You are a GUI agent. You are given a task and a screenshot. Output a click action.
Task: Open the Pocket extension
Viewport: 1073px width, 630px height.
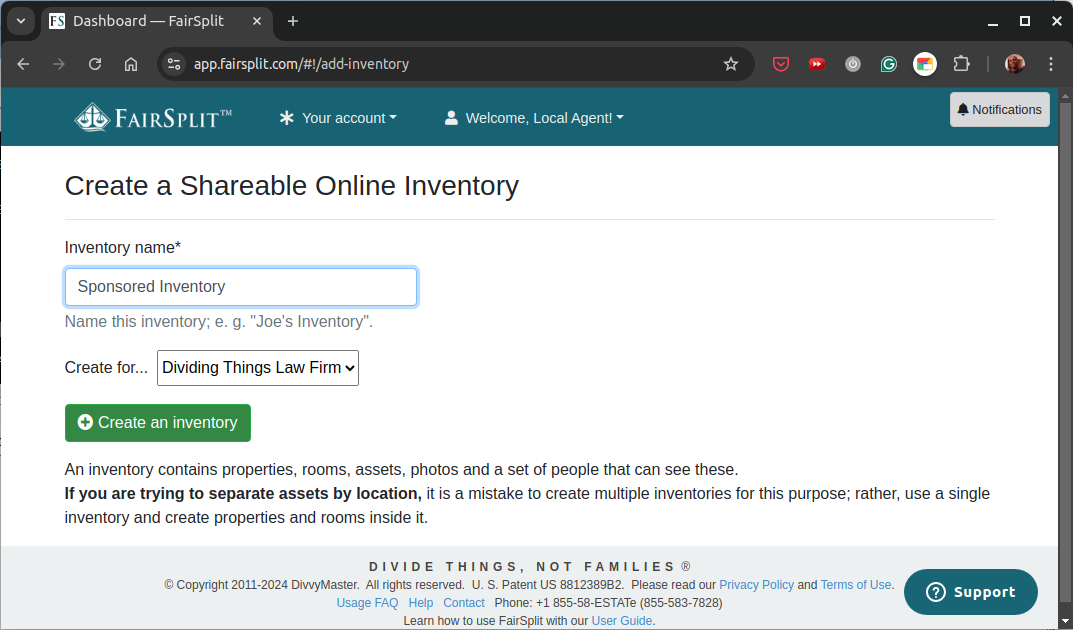(781, 64)
